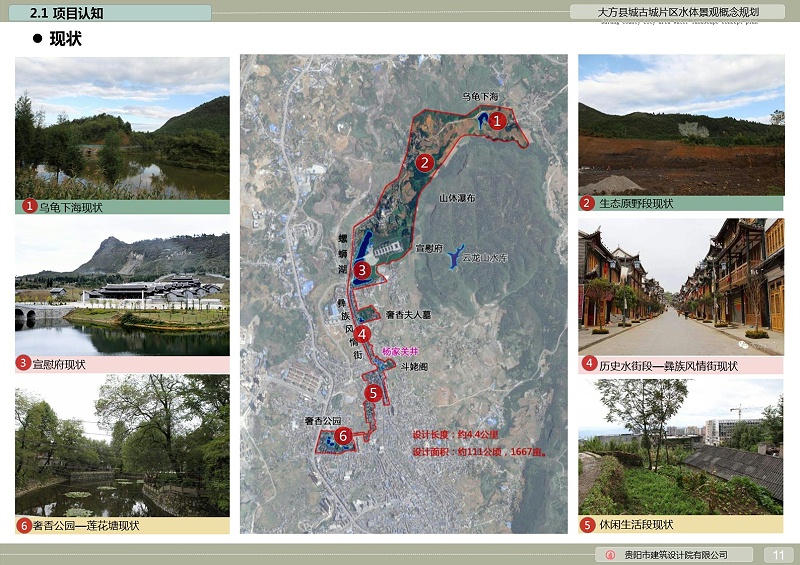Select red marker 6 at 奢香公园 on map
Screen dimensions: 800x565
pos(342,435)
